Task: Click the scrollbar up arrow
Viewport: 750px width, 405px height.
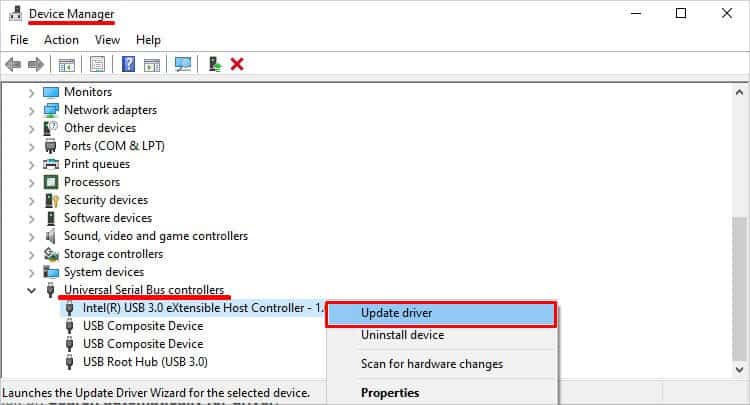Action: click(739, 92)
